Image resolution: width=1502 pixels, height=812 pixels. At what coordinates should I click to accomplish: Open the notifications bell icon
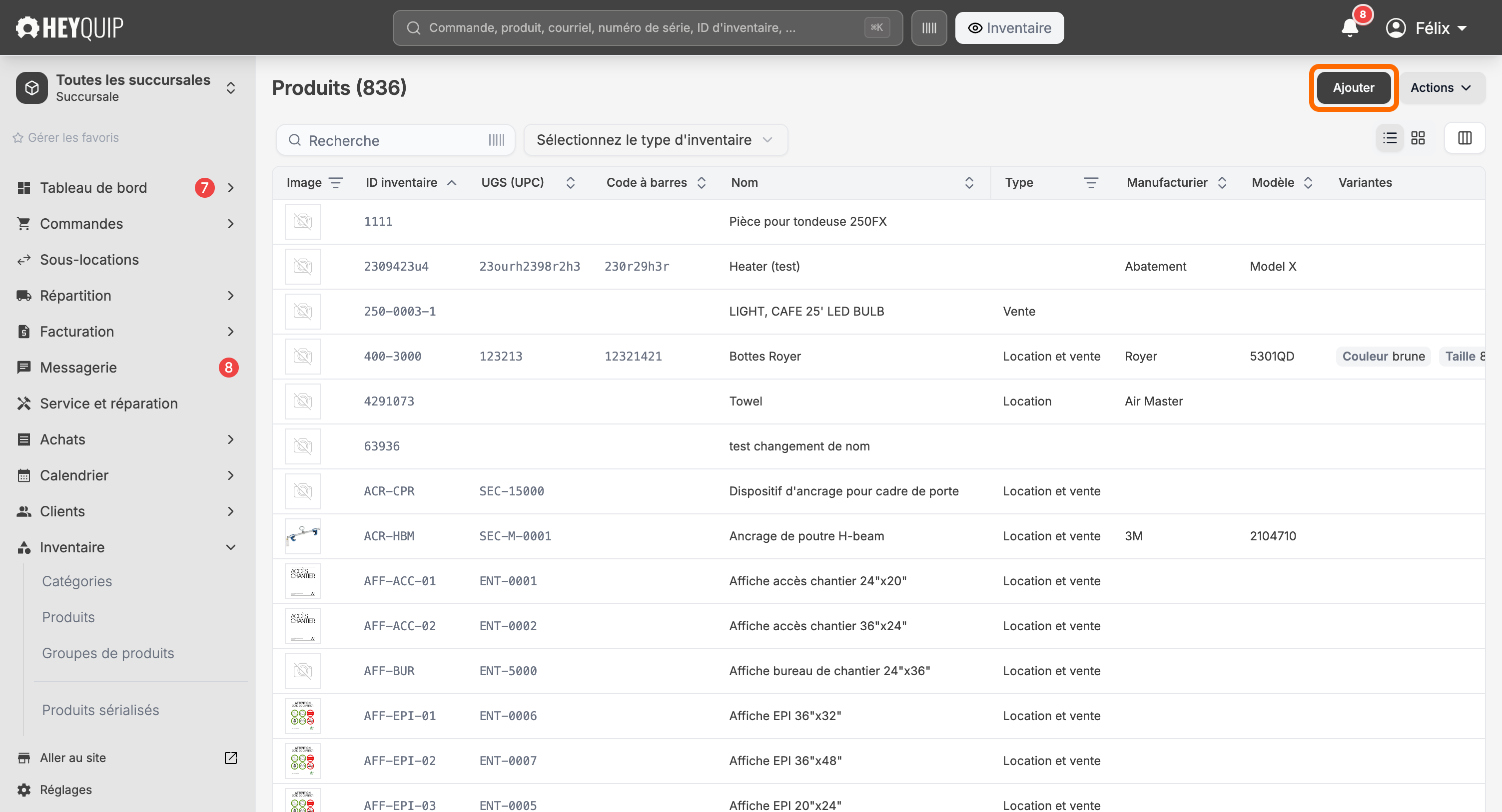[x=1350, y=27]
